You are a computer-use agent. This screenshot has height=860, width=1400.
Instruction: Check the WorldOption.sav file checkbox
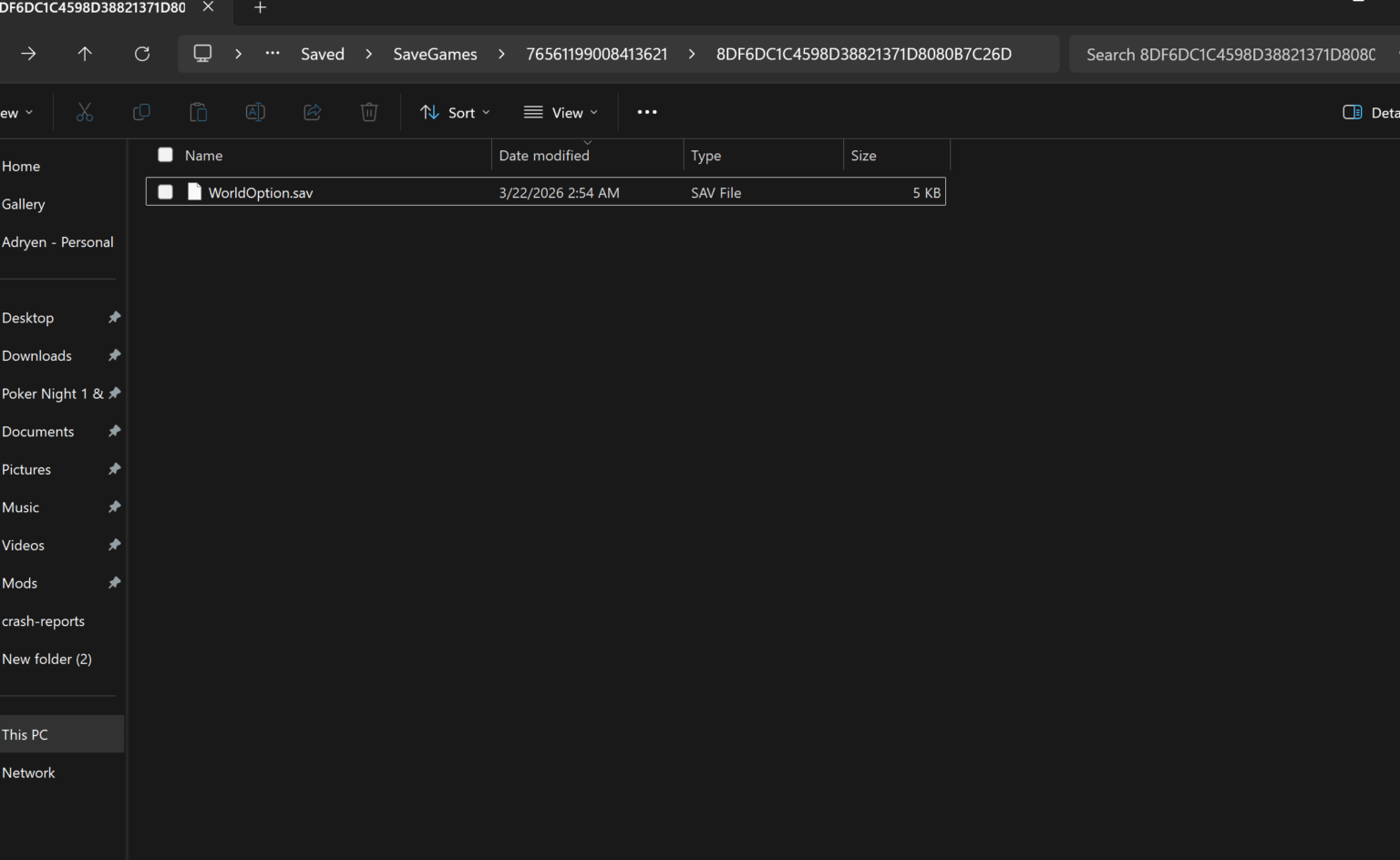click(165, 192)
